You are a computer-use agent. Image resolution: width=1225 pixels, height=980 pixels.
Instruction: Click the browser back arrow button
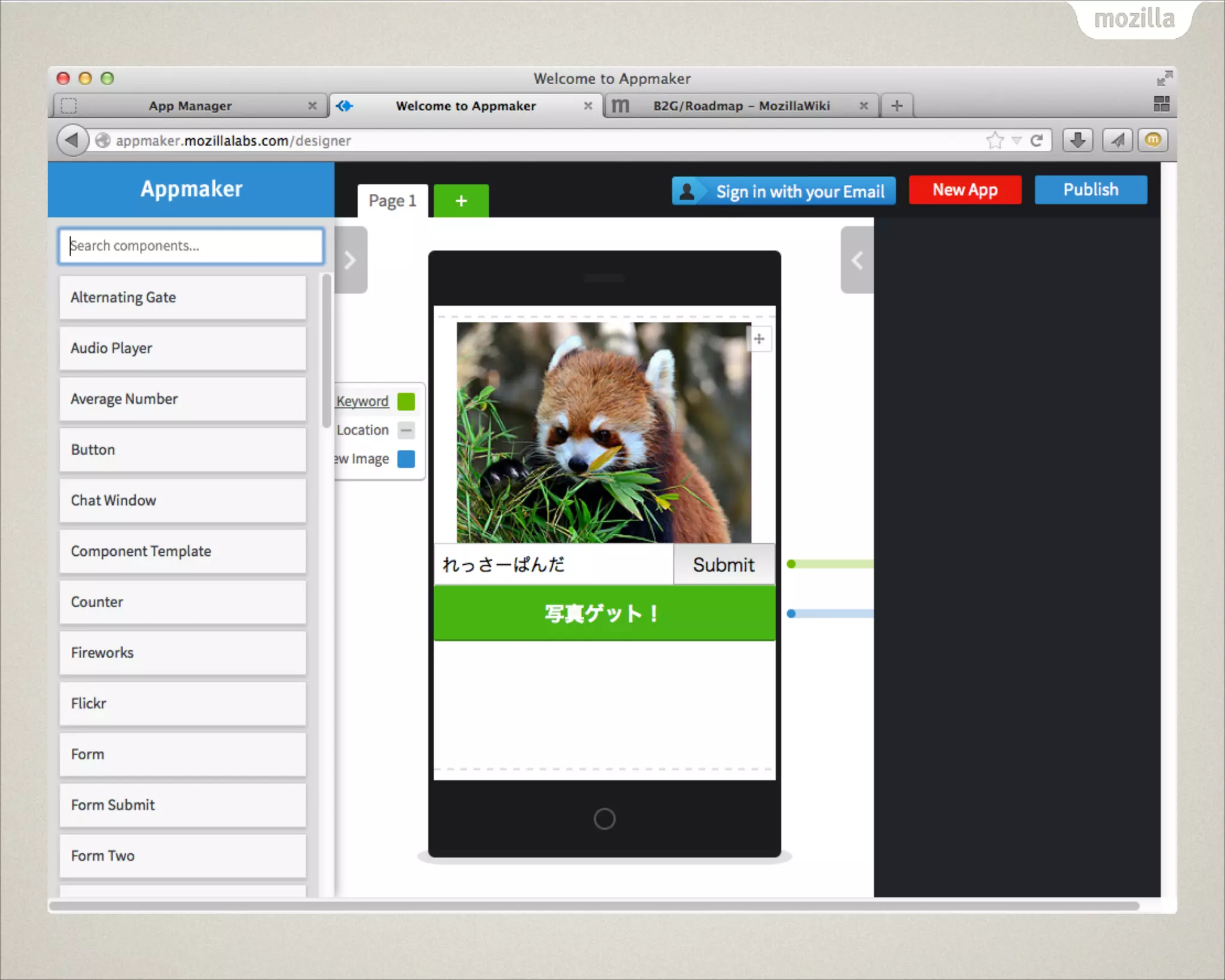click(72, 140)
